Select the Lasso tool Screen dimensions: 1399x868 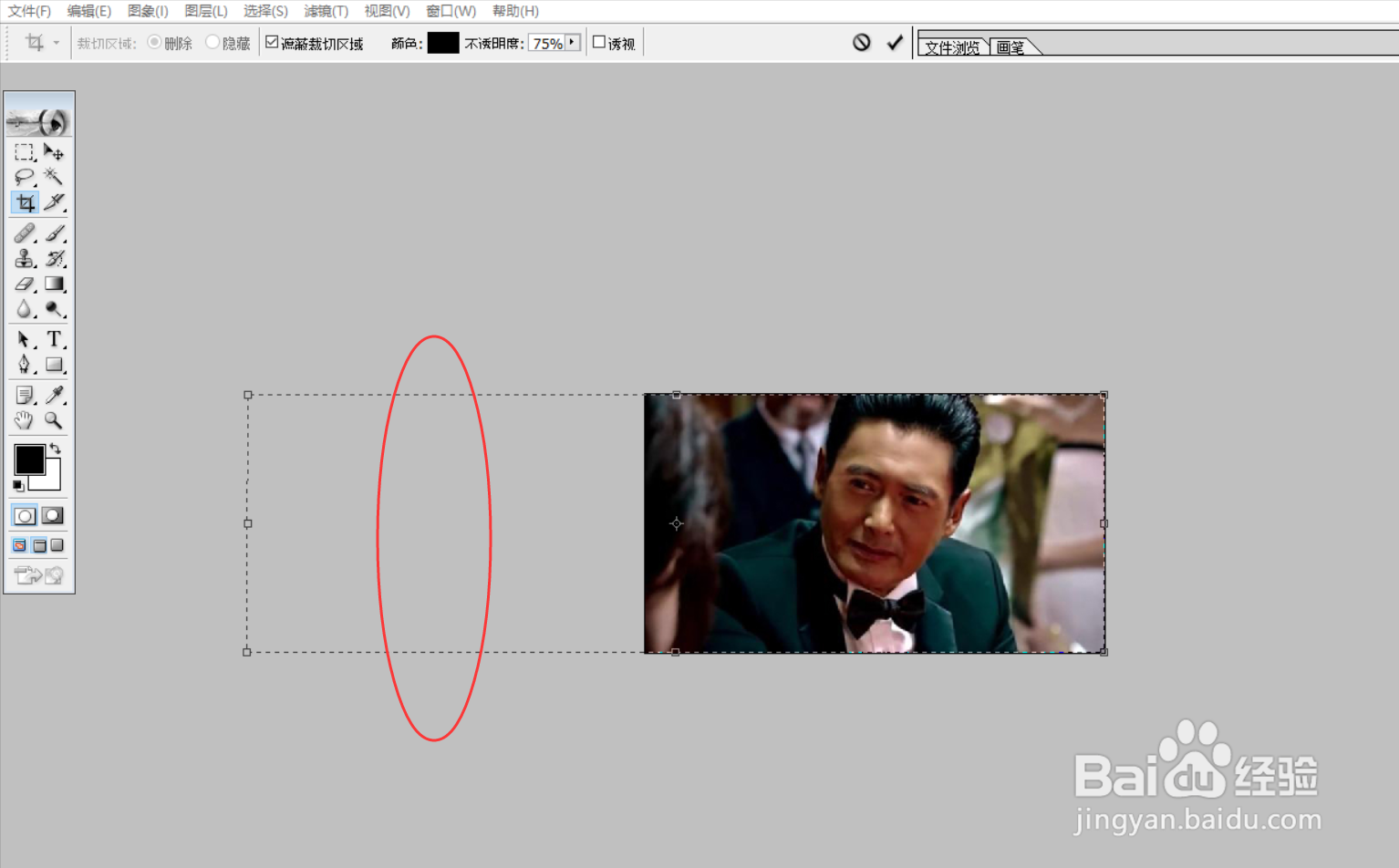click(x=25, y=177)
